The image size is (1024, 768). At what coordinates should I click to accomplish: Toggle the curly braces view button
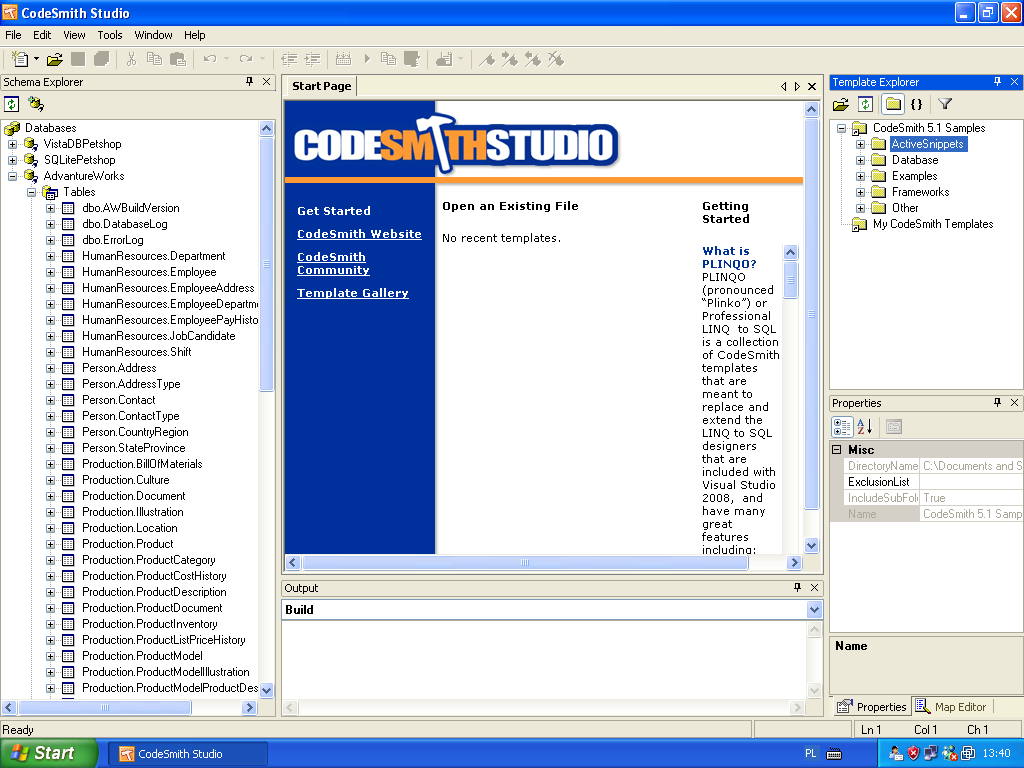917,104
